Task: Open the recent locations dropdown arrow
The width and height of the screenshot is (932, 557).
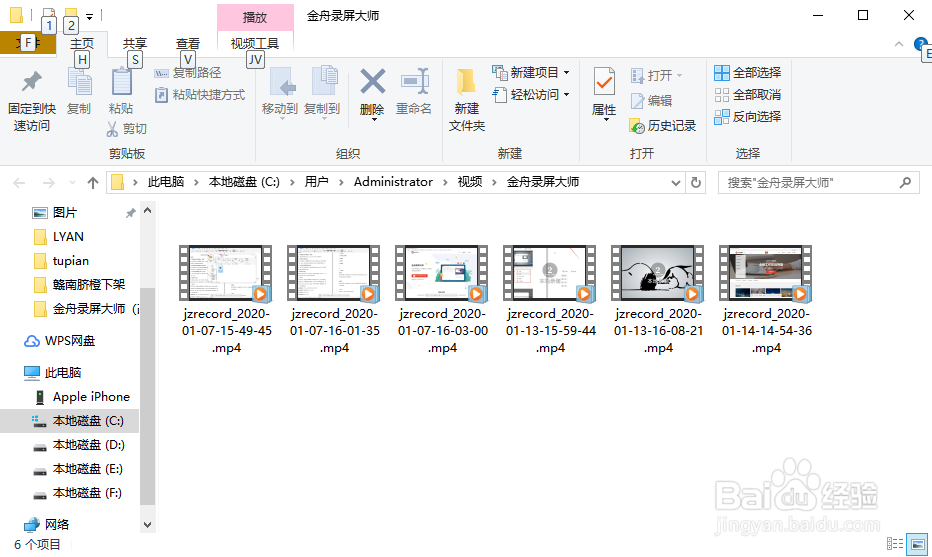Action: coord(72,182)
